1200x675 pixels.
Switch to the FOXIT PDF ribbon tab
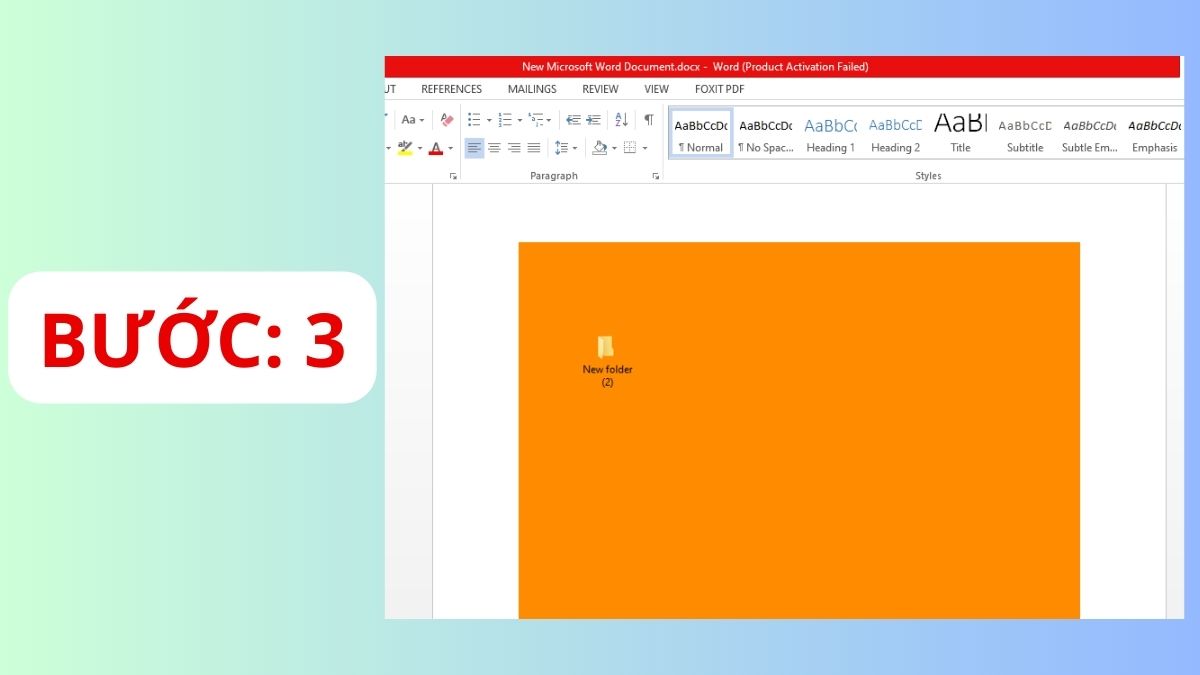(721, 89)
